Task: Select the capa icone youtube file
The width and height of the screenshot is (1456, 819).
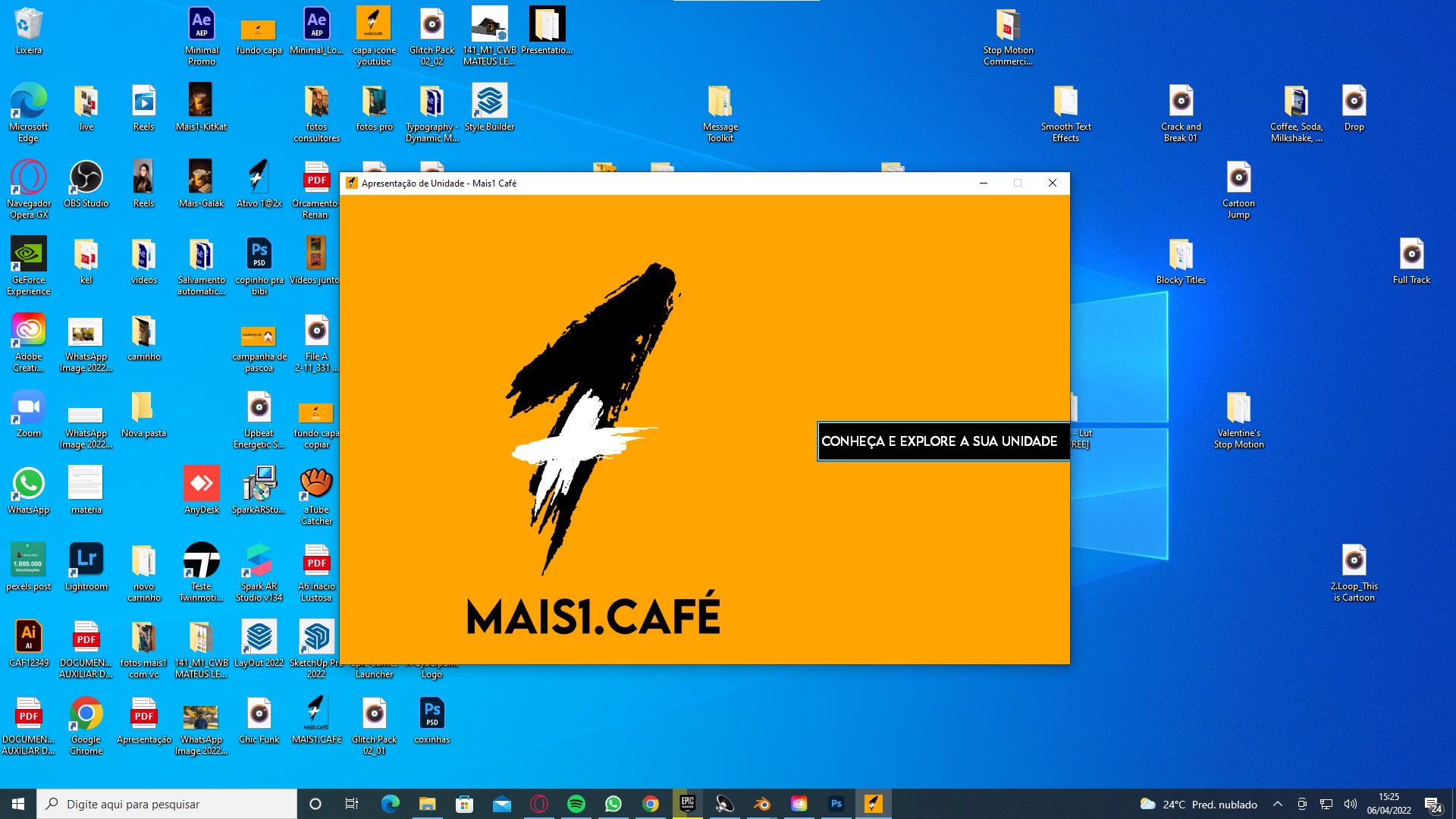Action: pyautogui.click(x=374, y=36)
